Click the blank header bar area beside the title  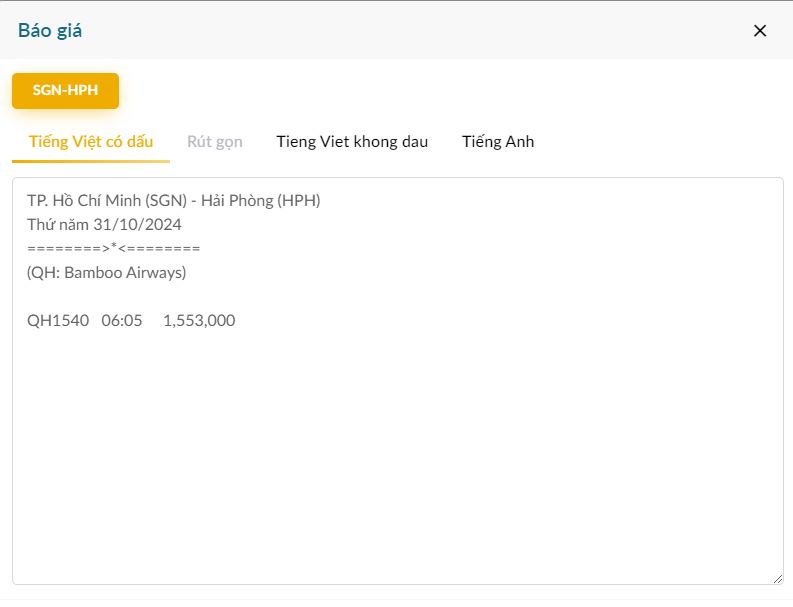400,30
